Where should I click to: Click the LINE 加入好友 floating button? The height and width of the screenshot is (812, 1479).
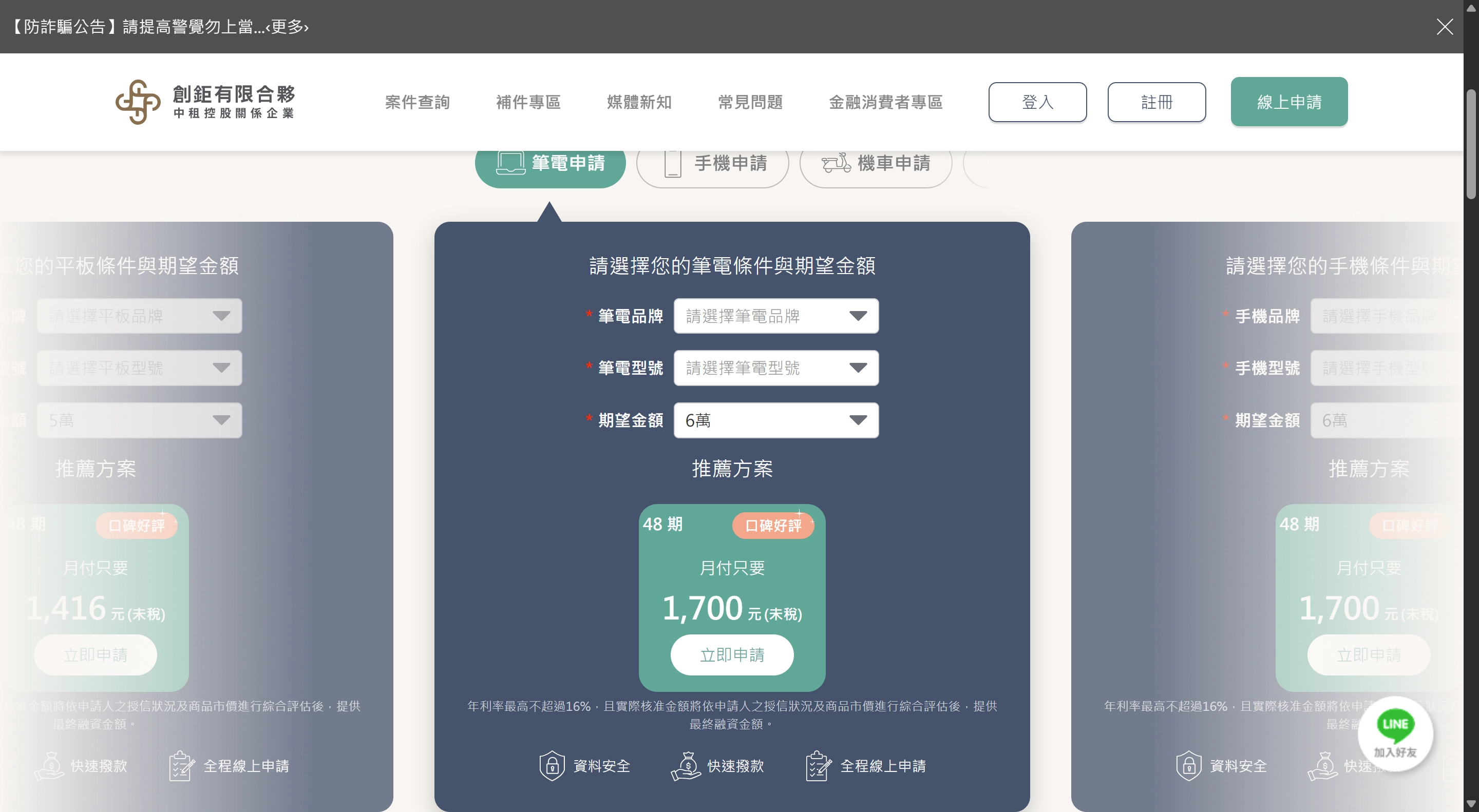click(1395, 734)
